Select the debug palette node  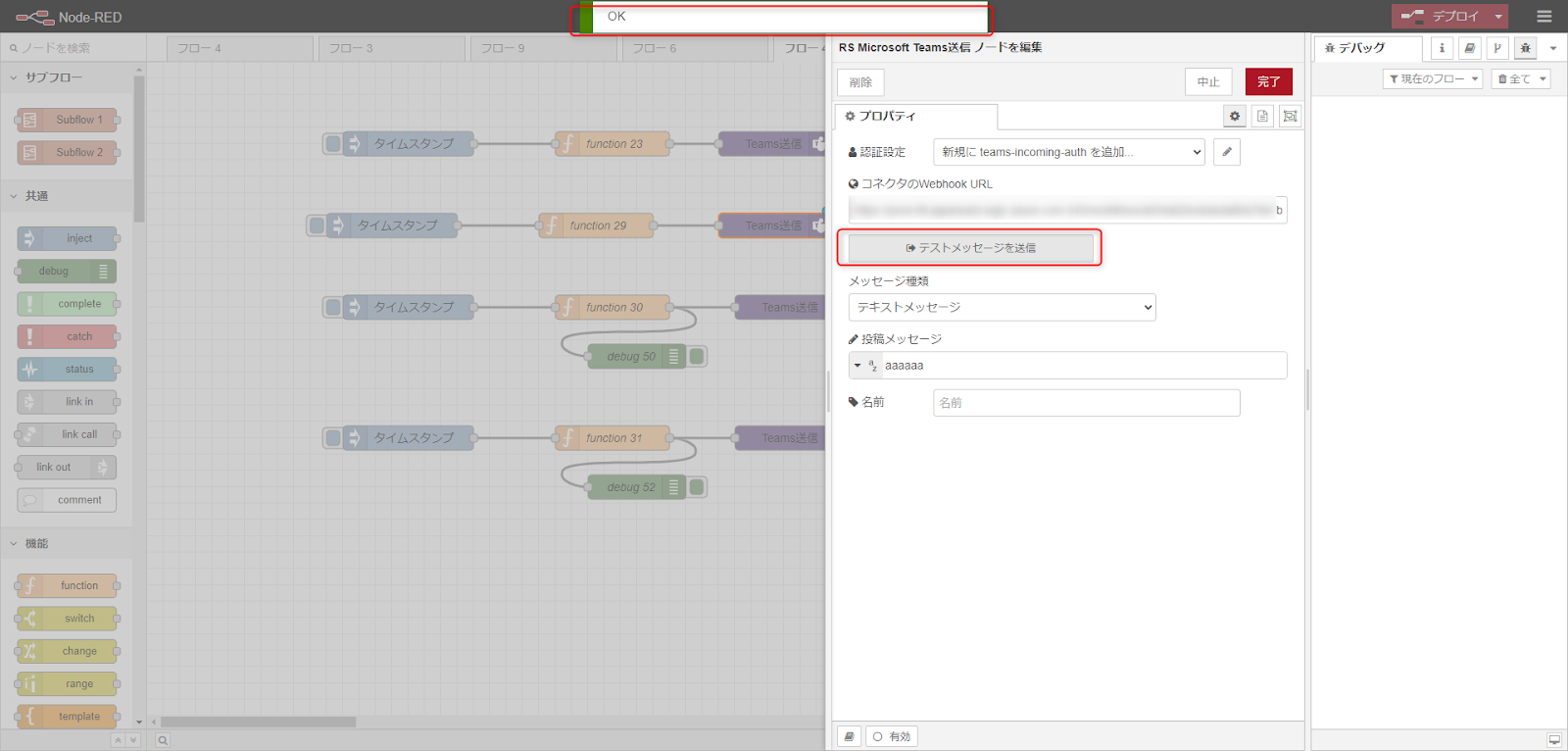tap(67, 272)
